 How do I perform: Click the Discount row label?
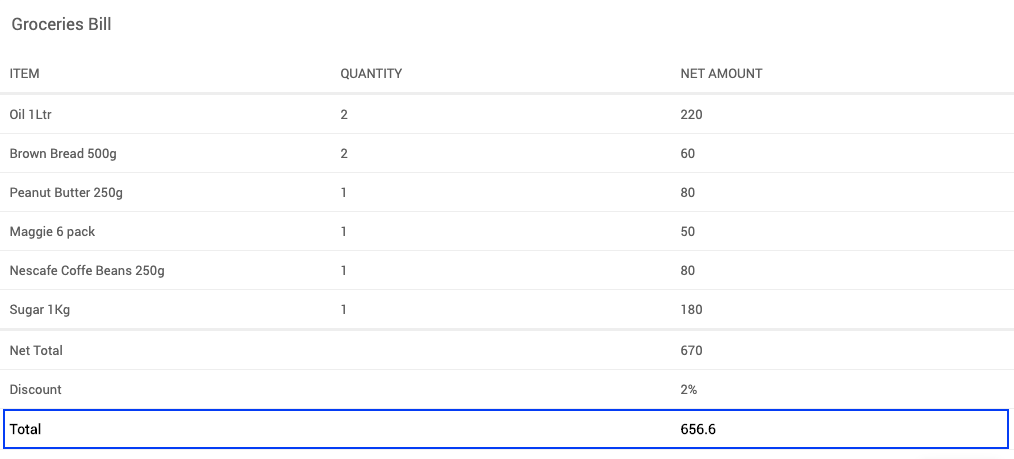click(x=35, y=390)
